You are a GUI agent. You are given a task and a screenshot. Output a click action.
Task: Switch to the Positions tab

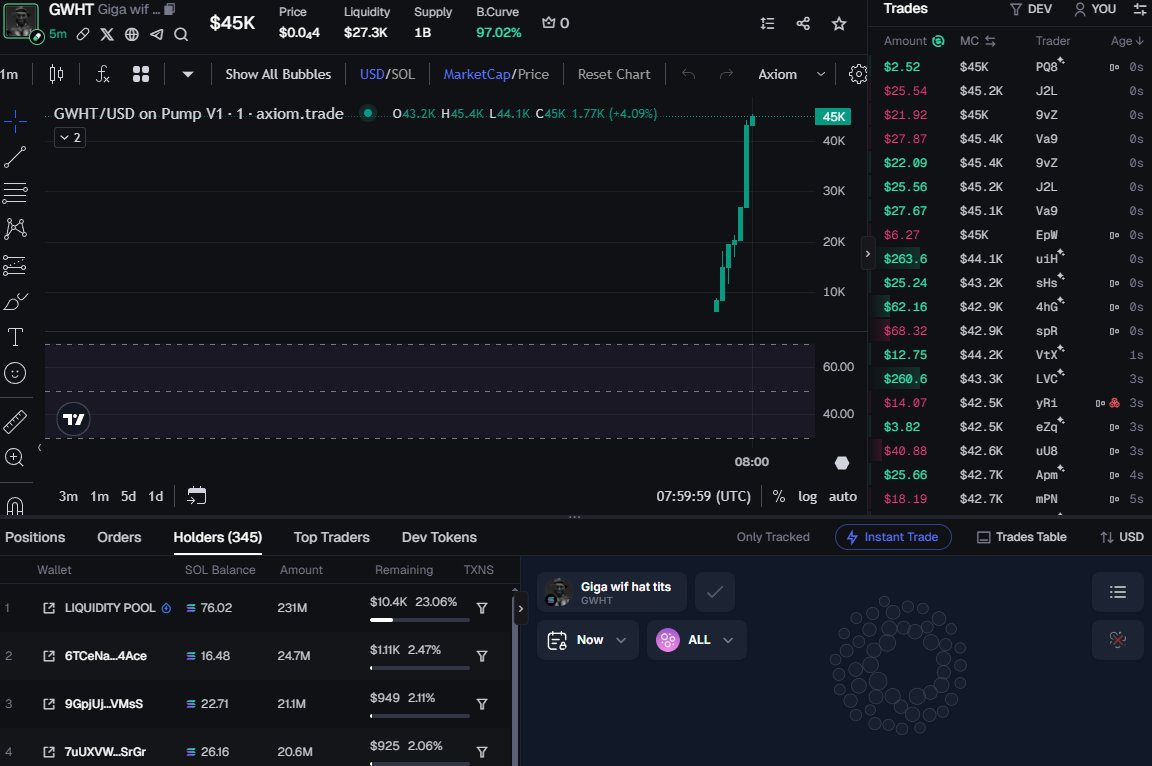[x=35, y=537]
